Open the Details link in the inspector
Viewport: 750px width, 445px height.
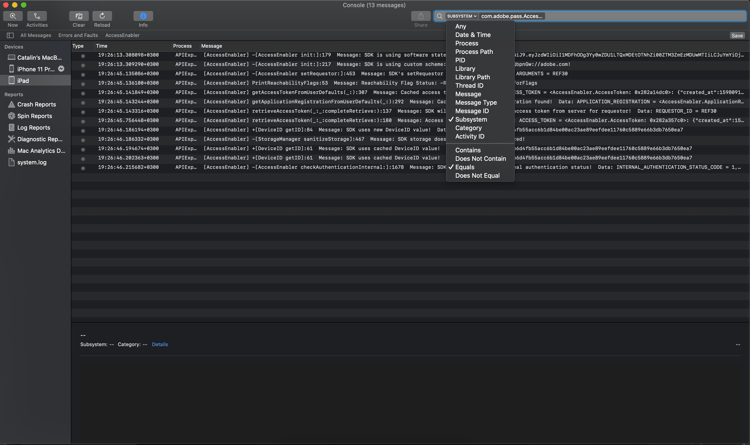click(160, 345)
